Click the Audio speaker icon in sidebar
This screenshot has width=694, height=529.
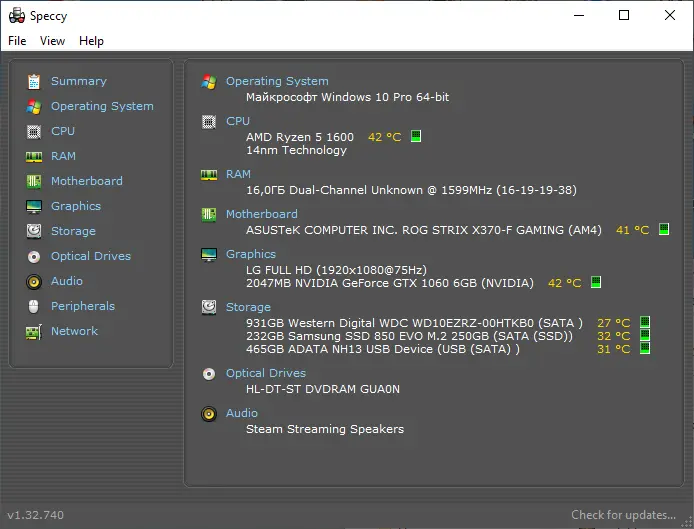pos(34,282)
